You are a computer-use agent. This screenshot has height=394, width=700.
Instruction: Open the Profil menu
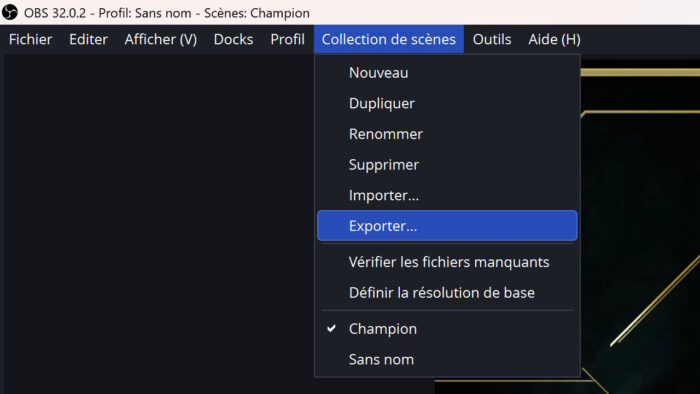[x=288, y=39]
